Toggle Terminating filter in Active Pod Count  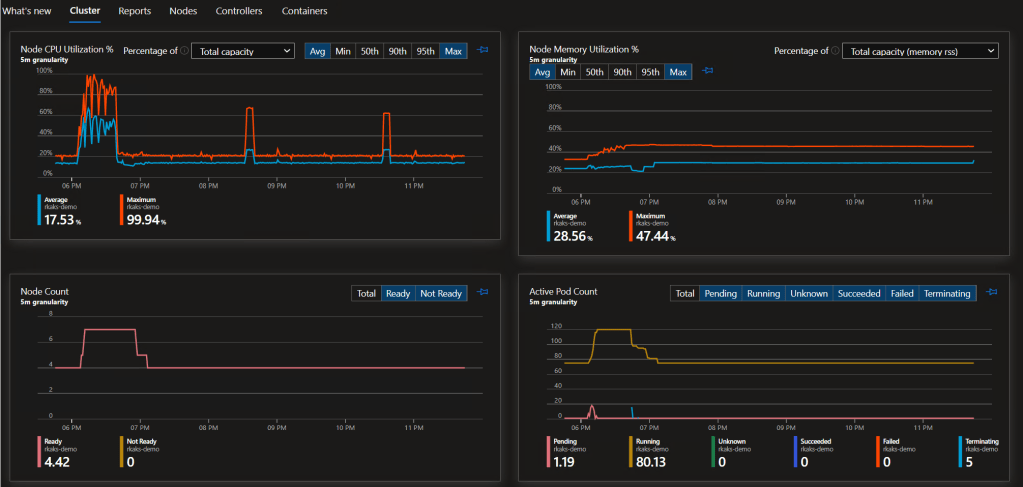[947, 294]
